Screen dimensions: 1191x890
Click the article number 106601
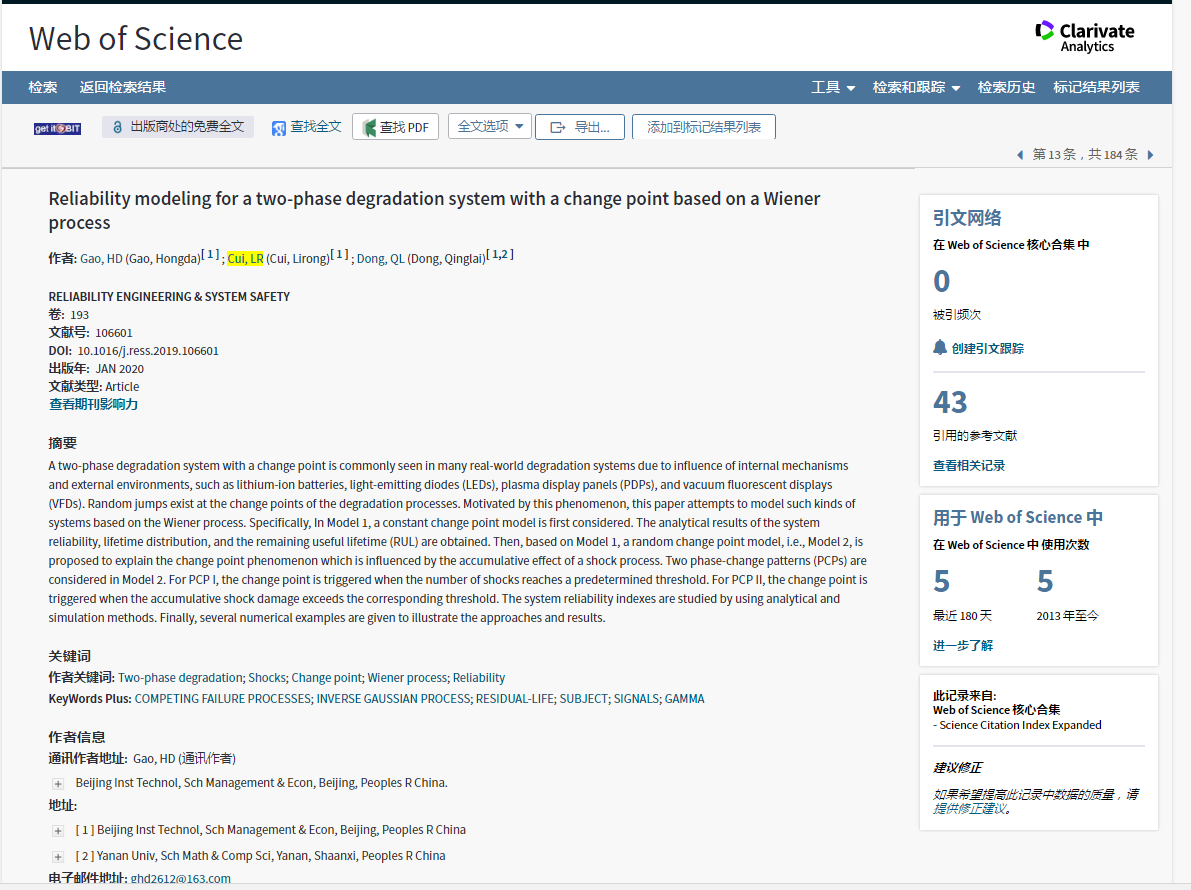coord(114,333)
